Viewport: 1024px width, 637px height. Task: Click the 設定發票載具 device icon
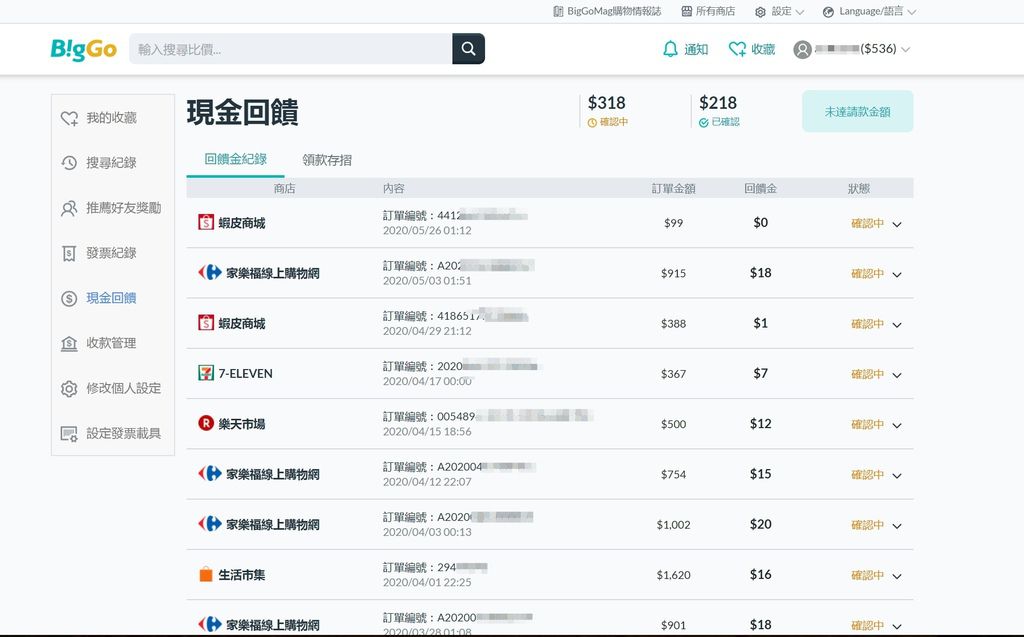point(69,434)
